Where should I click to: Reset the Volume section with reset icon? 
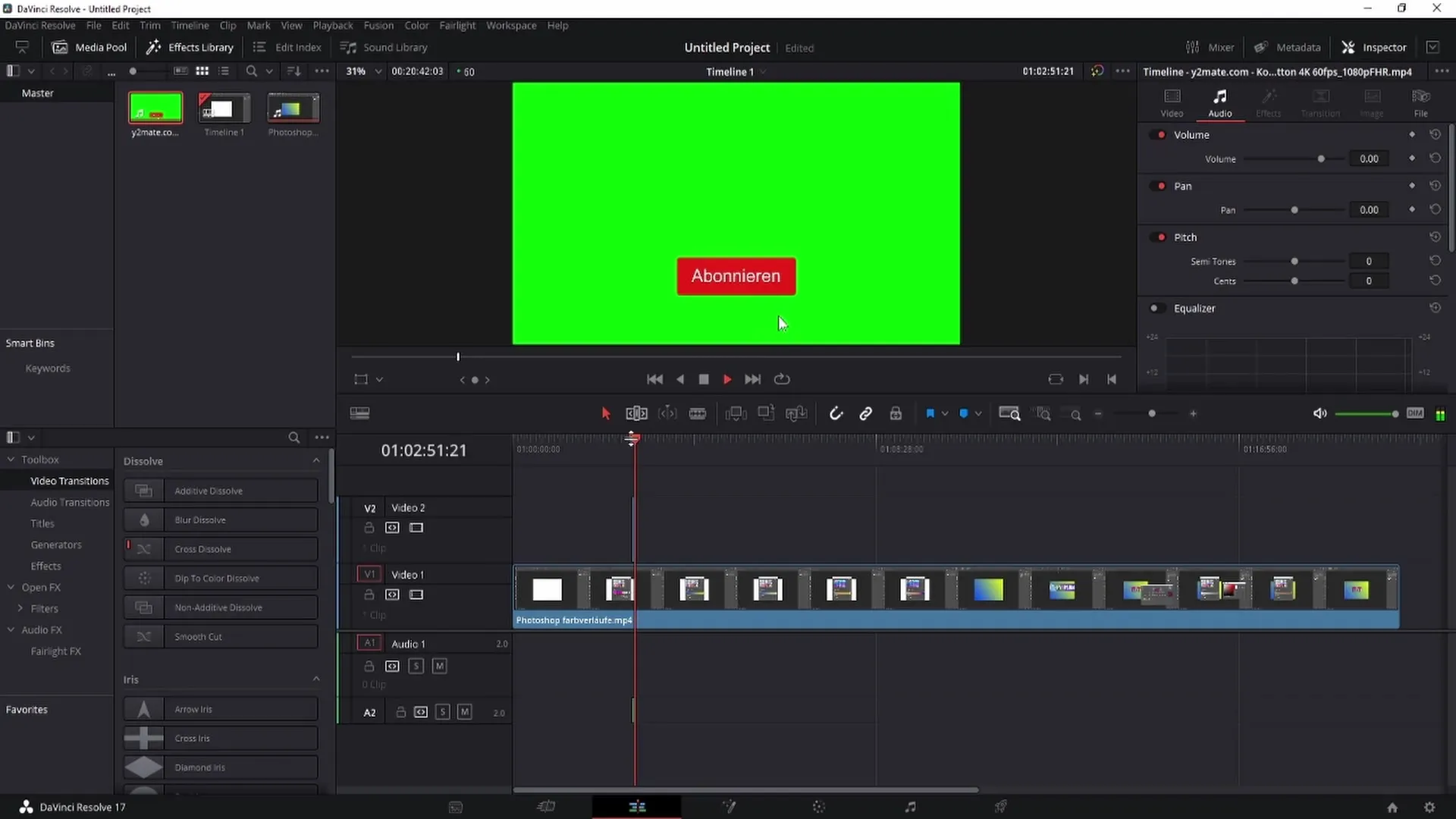[x=1435, y=135]
